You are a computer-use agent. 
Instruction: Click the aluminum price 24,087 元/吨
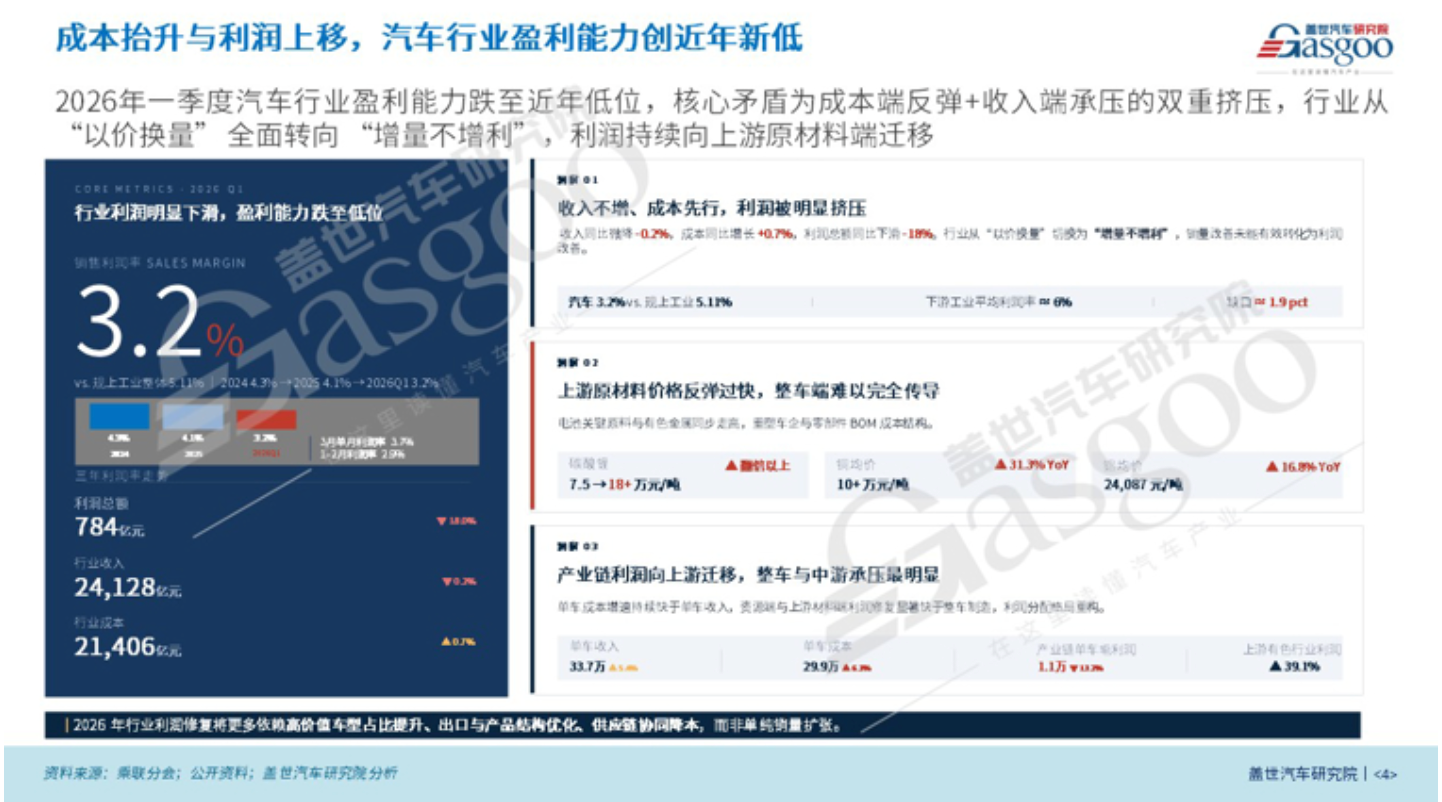1143,484
